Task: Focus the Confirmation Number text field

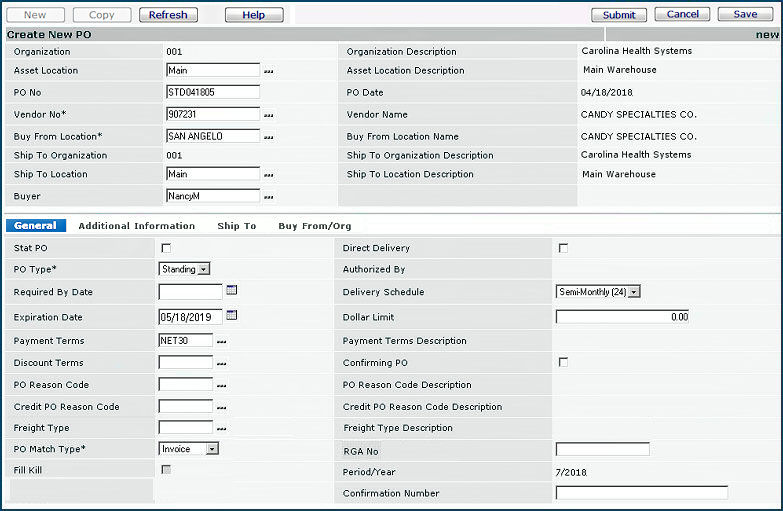Action: click(x=641, y=493)
